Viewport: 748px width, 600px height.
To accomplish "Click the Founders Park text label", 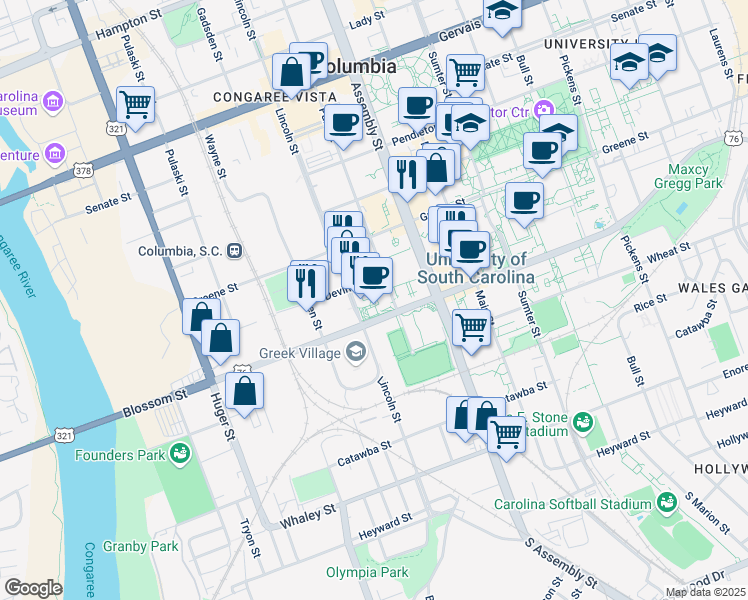I will (x=120, y=455).
